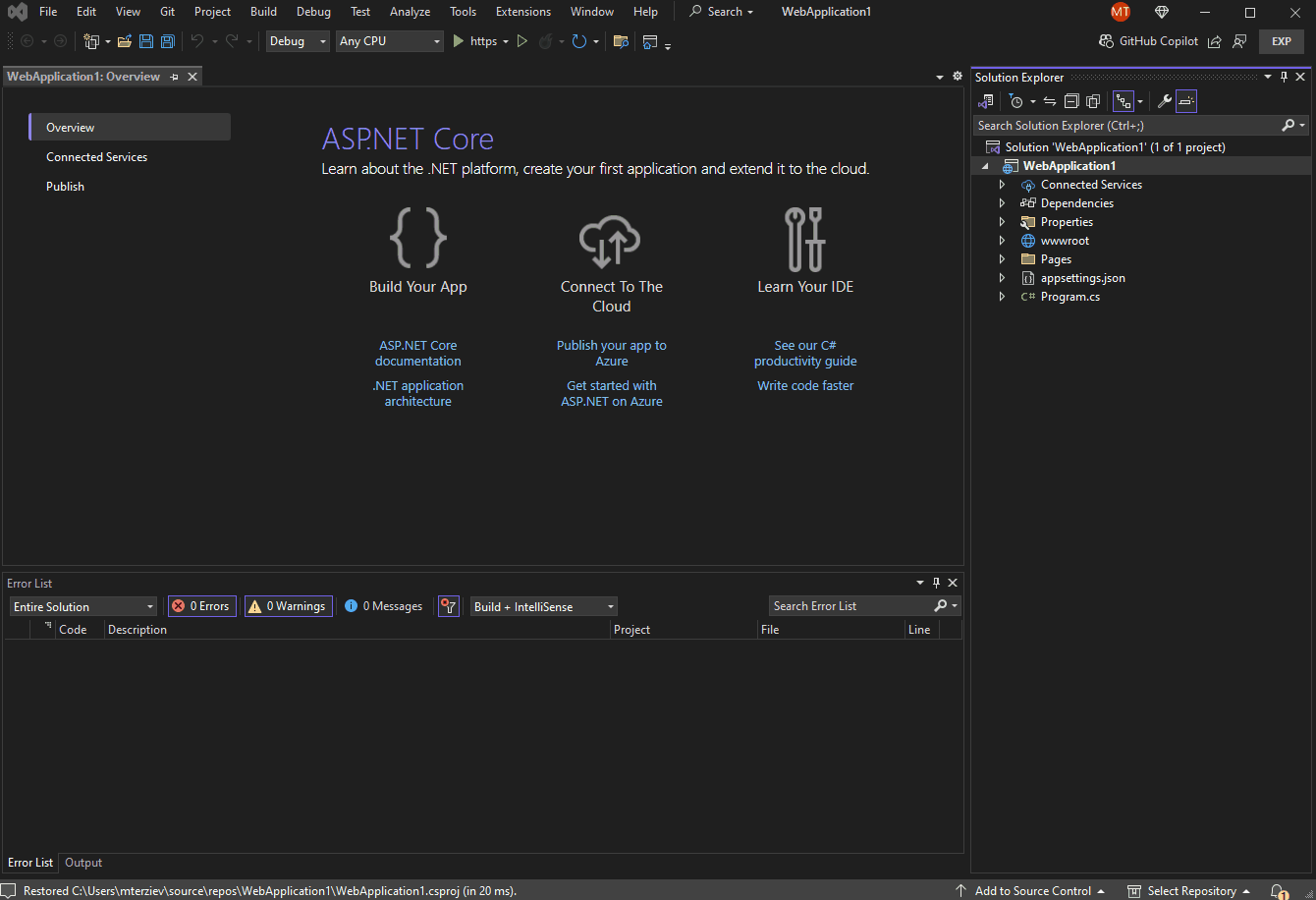This screenshot has height=900, width=1316.
Task: Toggle the Error List clear filter icon
Action: point(448,606)
